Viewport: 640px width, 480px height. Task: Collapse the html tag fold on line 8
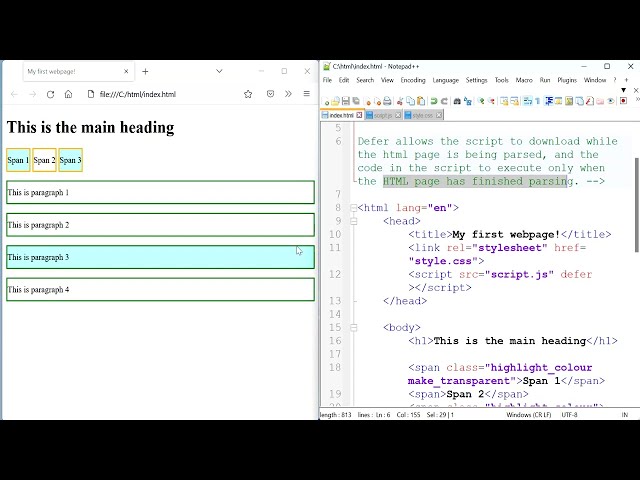point(353,208)
